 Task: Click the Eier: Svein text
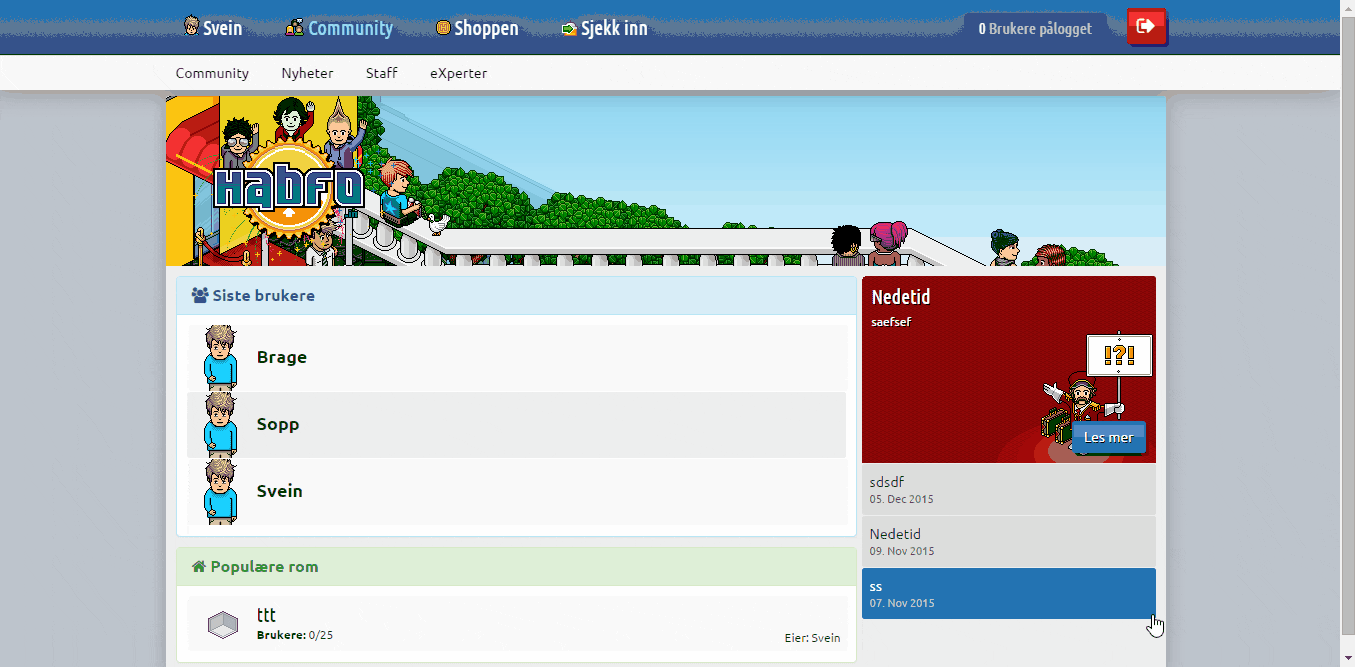click(x=813, y=638)
